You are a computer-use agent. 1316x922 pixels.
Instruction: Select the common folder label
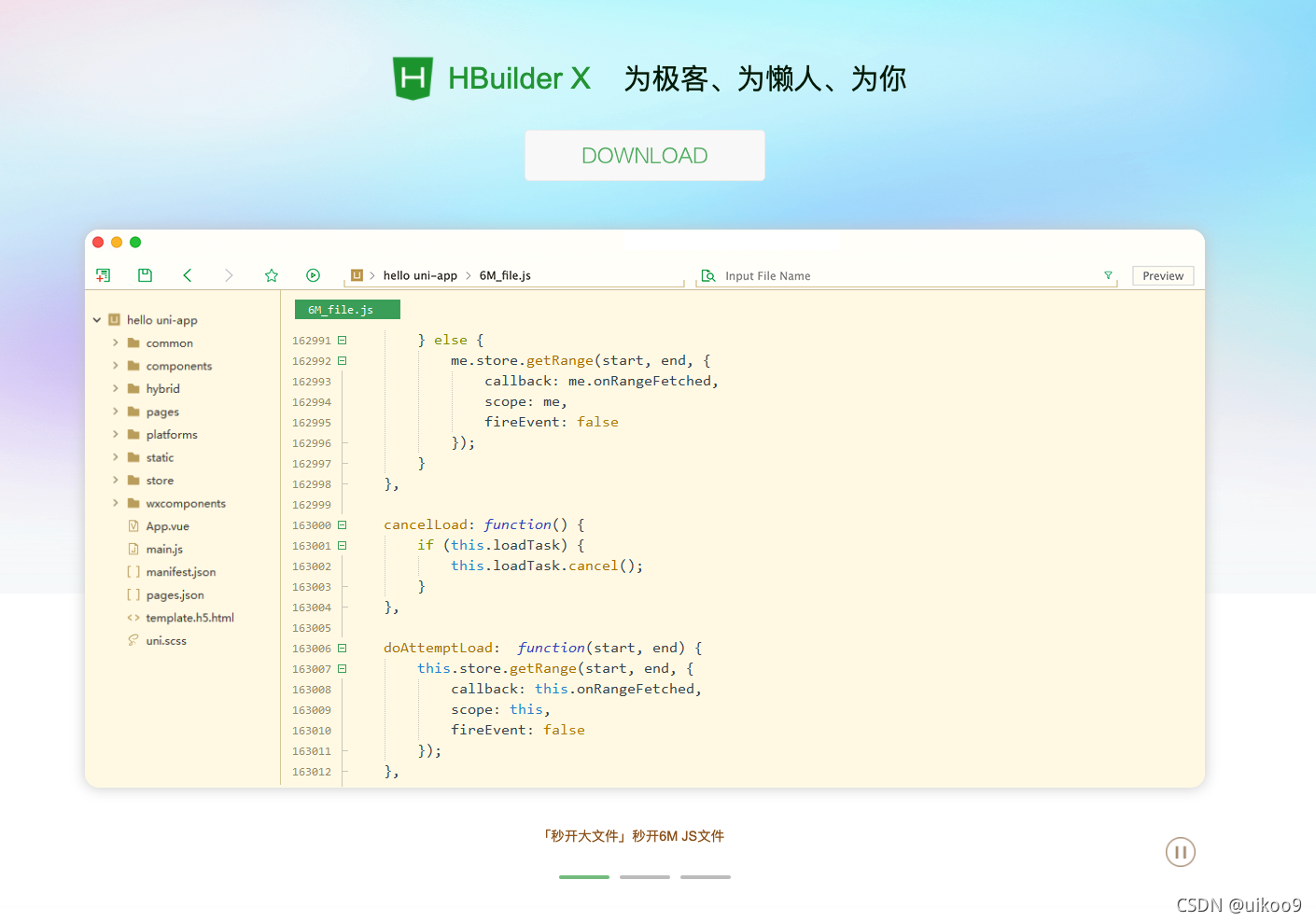coord(170,343)
